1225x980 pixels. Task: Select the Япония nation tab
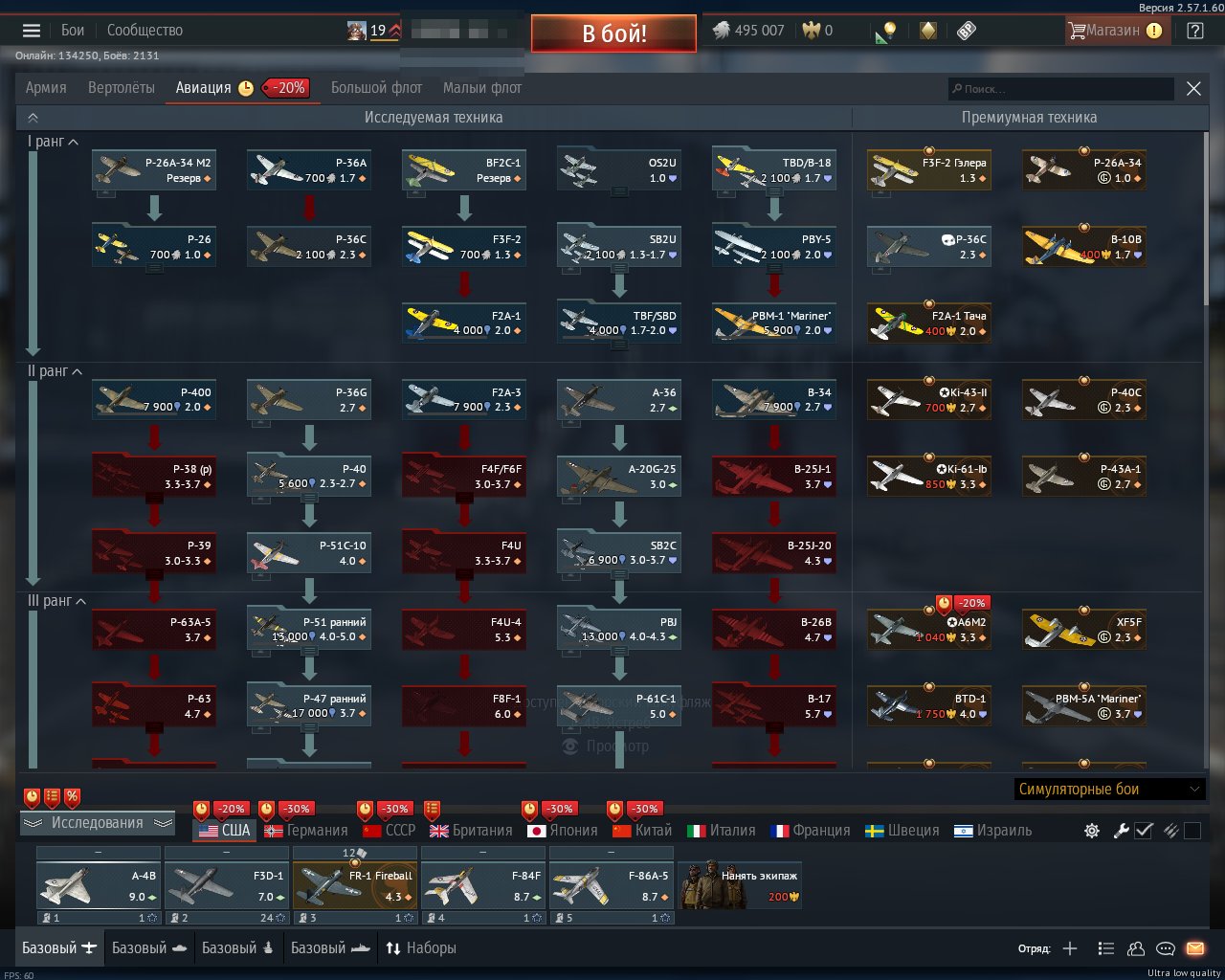pos(563,831)
